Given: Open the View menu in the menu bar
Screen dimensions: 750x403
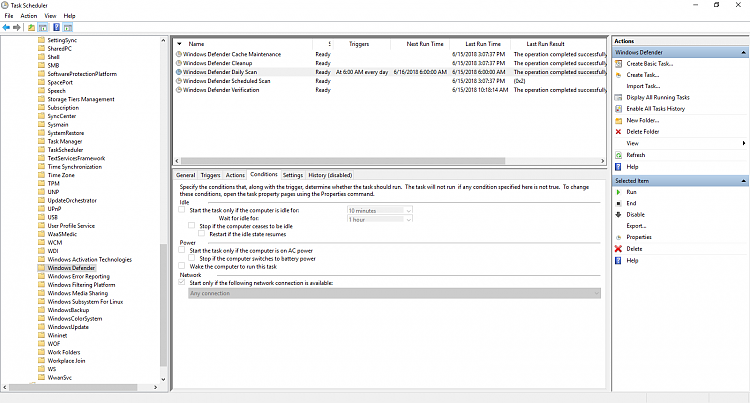Looking at the screenshot, I should (x=50, y=16).
